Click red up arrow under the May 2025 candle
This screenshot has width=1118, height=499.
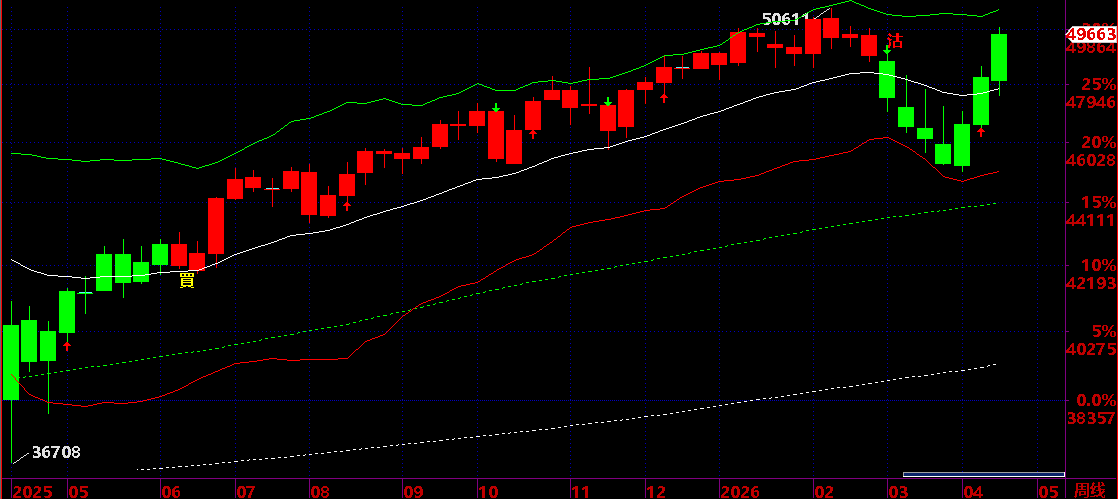point(67,346)
